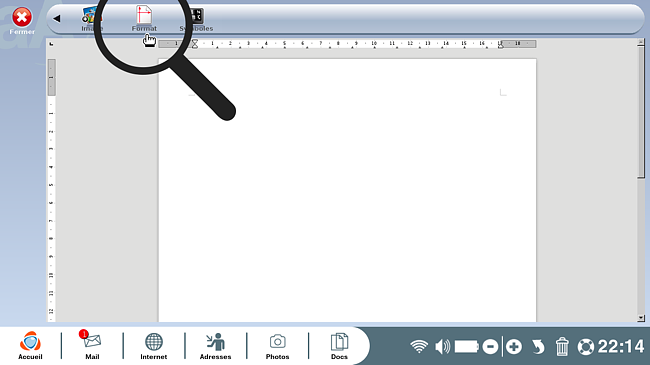
Task: Open the Internet browser
Action: (153, 345)
